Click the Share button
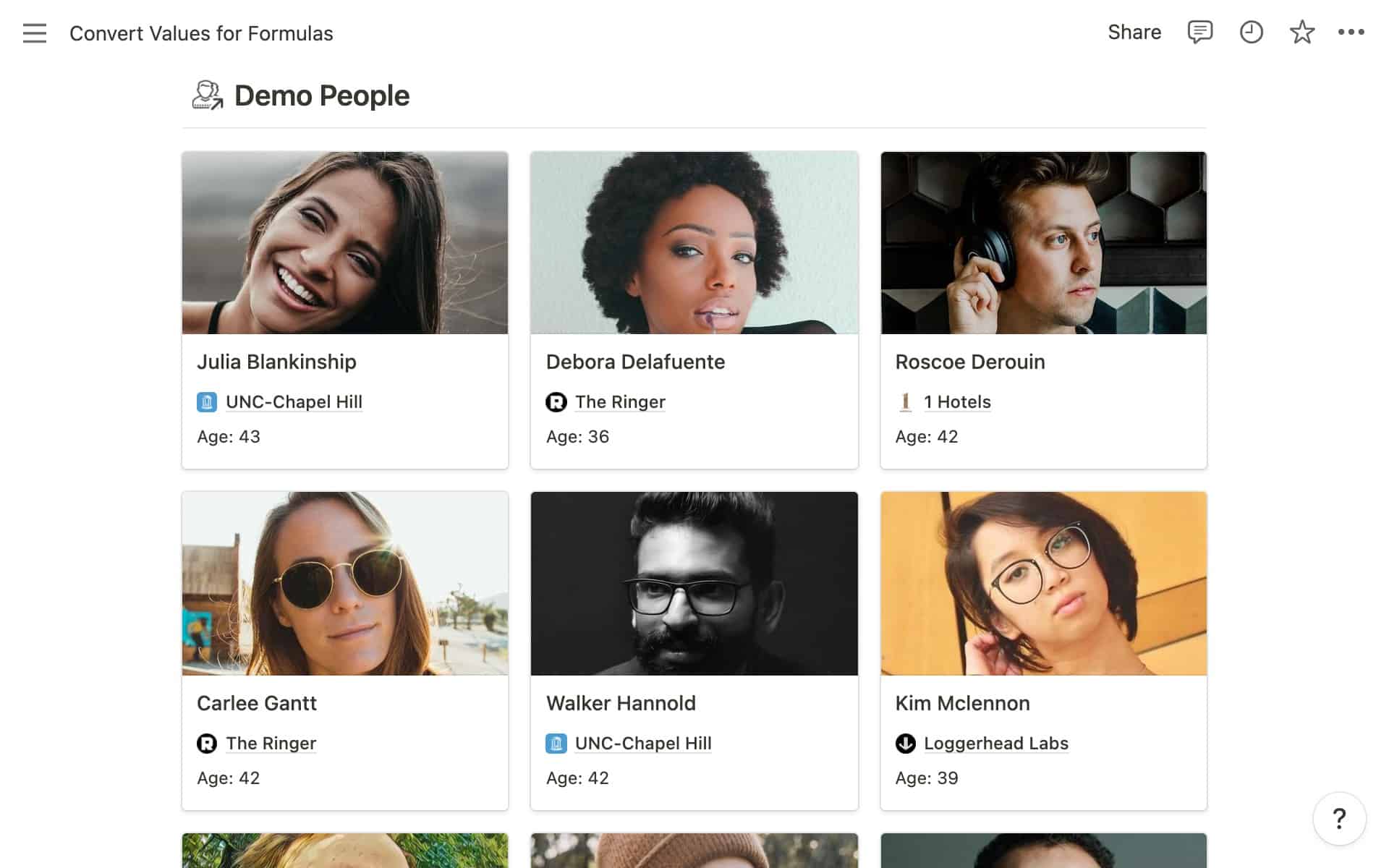The image size is (1389, 868). pos(1134,32)
